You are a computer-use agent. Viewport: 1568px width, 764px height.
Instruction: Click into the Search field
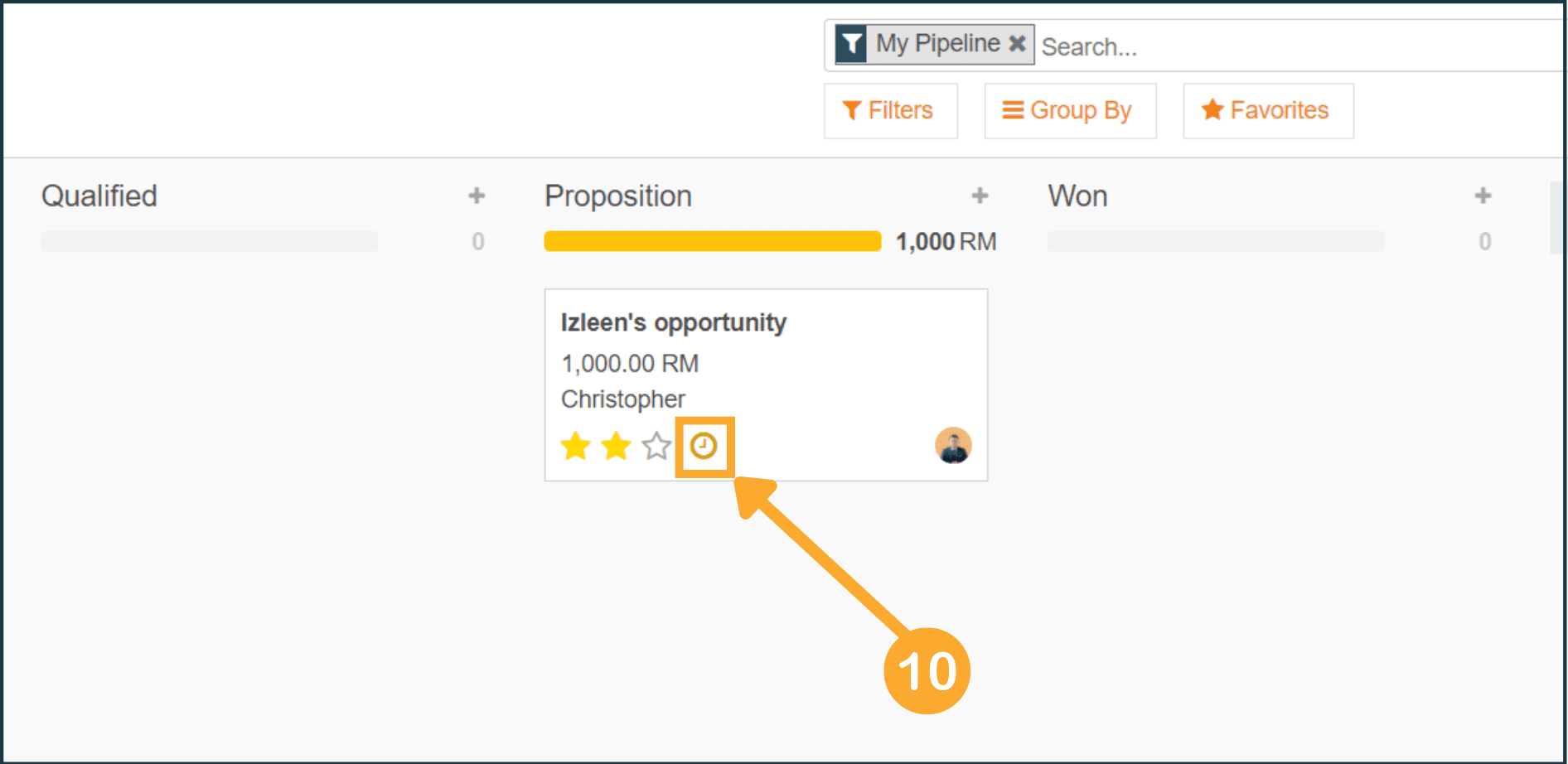[x=1293, y=46]
